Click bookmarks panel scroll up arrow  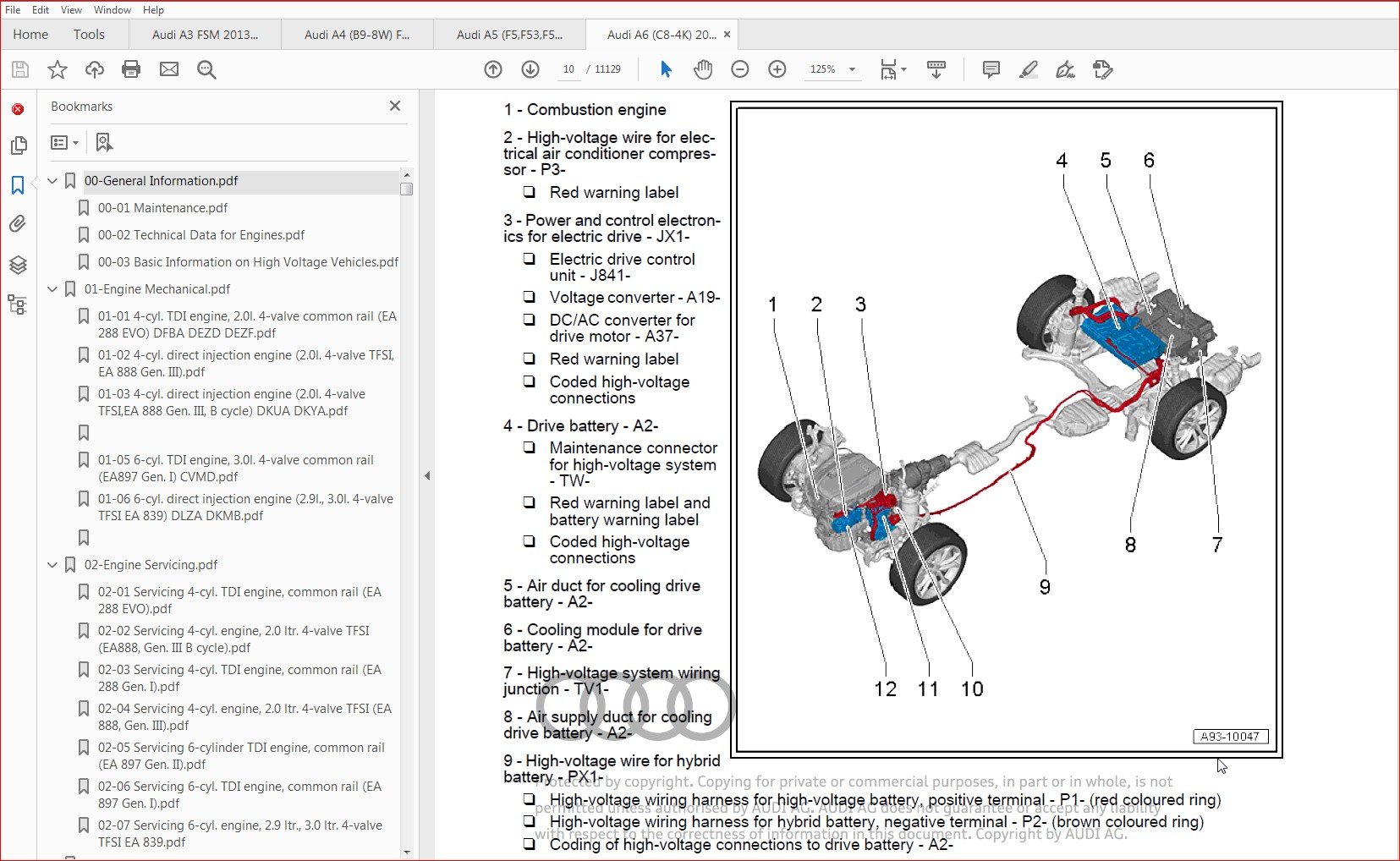407,175
